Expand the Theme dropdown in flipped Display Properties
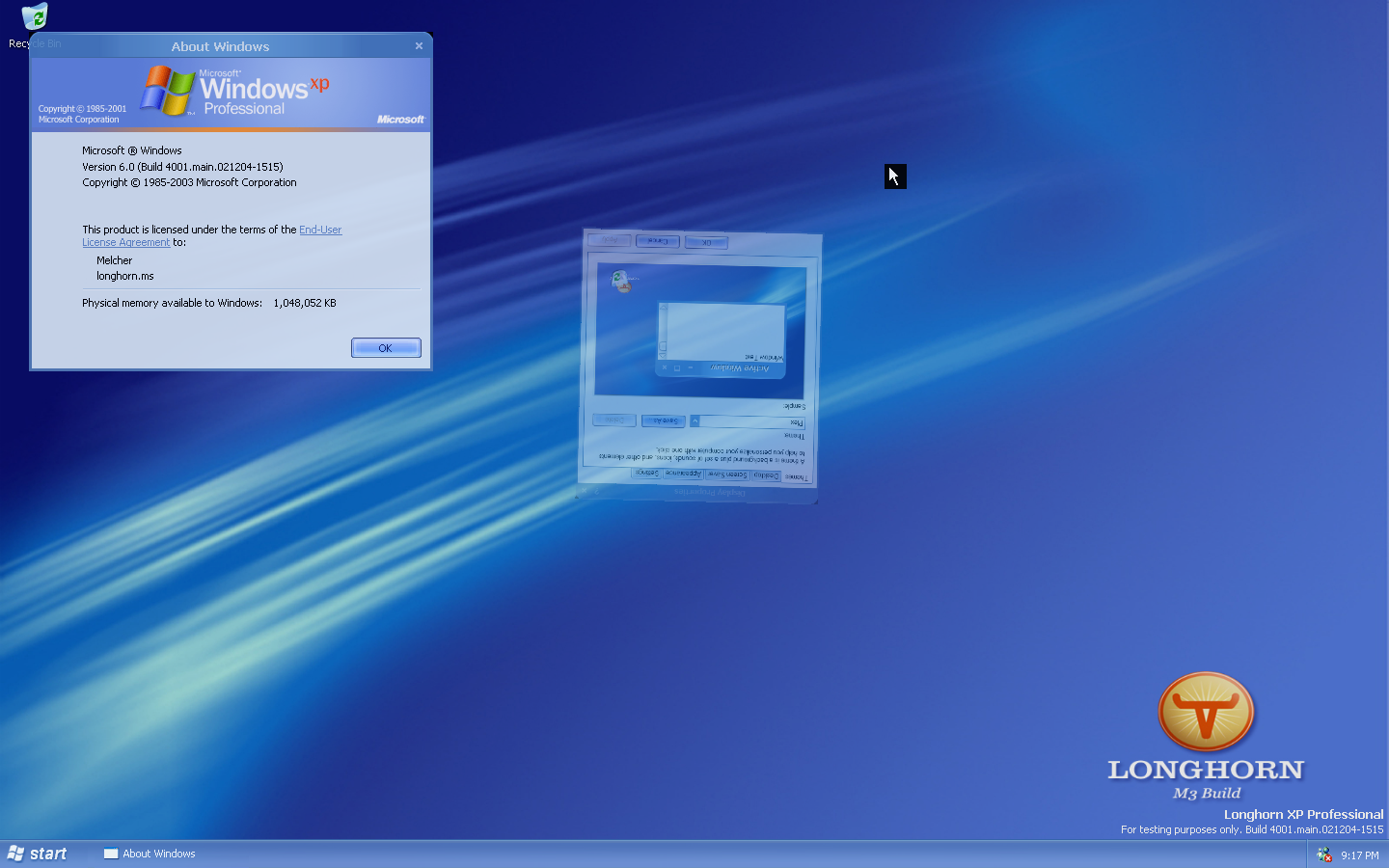Image resolution: width=1389 pixels, height=868 pixels. point(694,421)
